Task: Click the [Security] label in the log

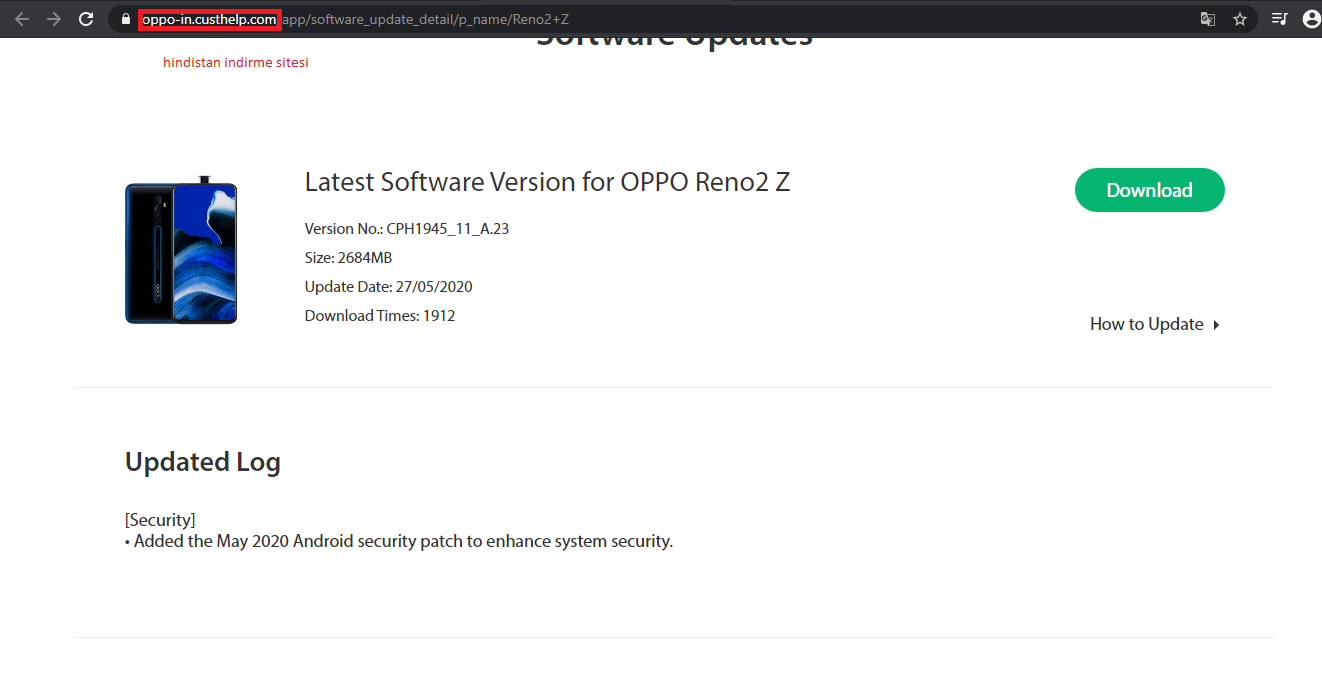Action: [160, 520]
